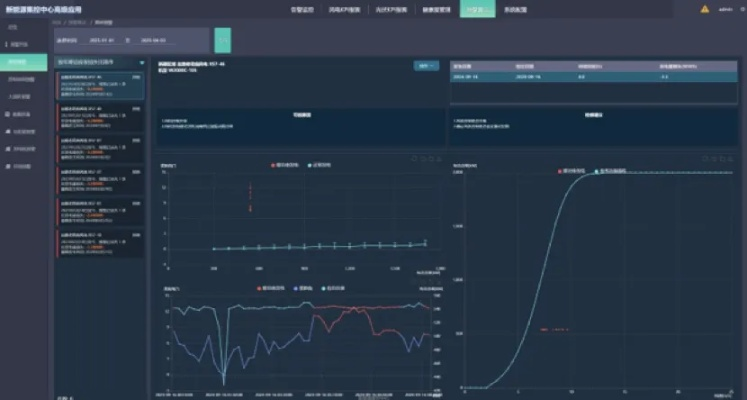The height and width of the screenshot is (400, 747).
Task: Click the teal search button beside date range
Action: pyautogui.click(x=222, y=39)
